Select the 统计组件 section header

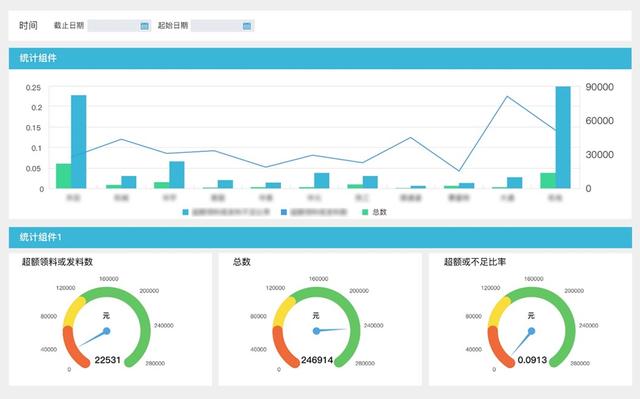click(320, 58)
